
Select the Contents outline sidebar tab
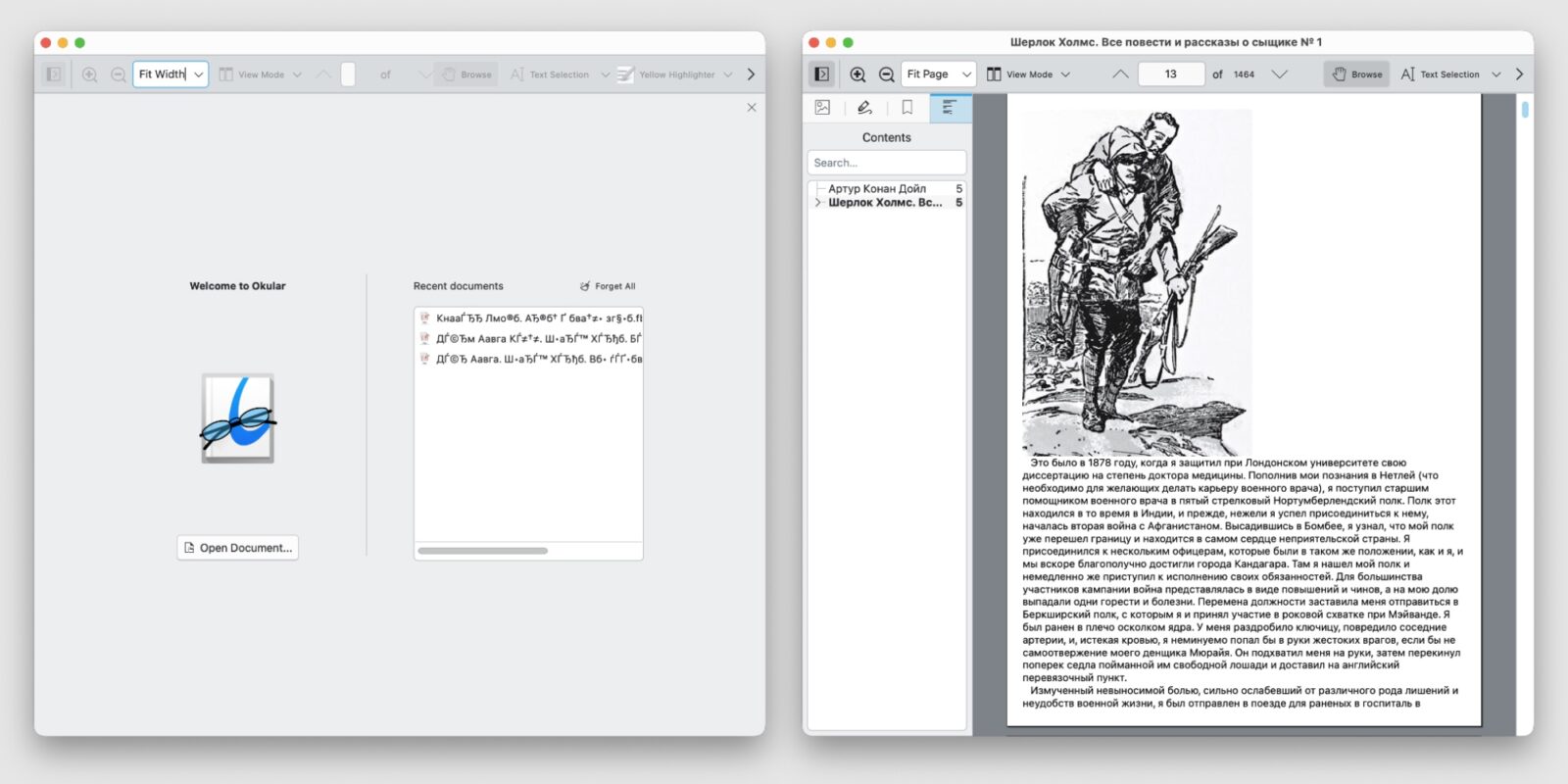(x=949, y=108)
